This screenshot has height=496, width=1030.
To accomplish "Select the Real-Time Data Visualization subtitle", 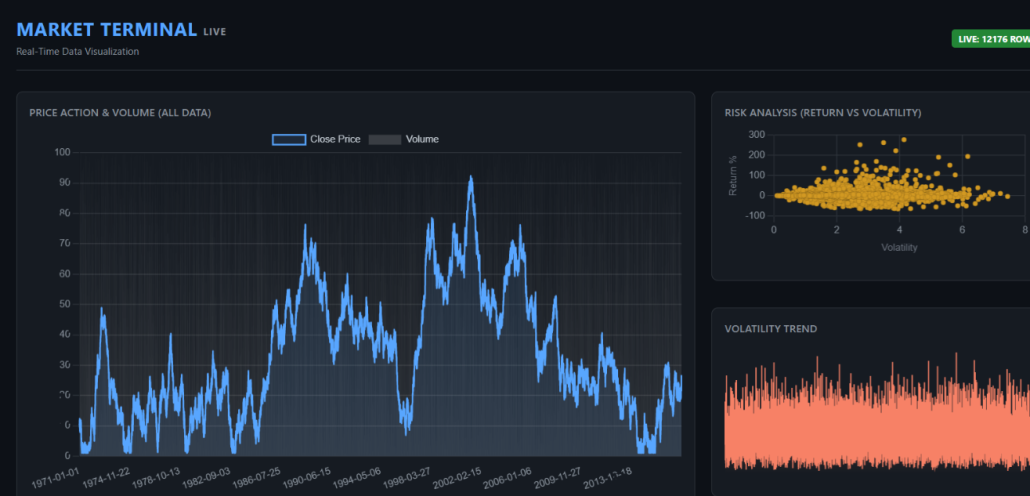I will [78, 52].
